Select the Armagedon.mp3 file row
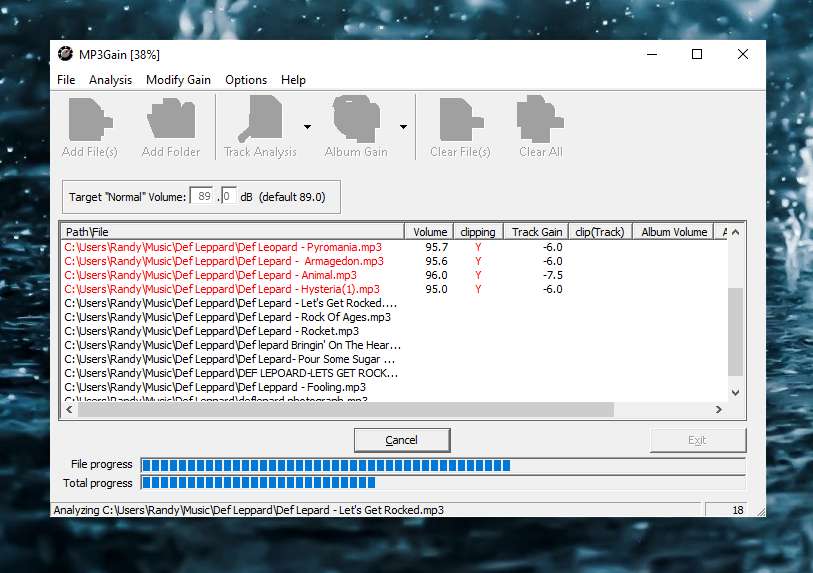The image size is (813, 573). (x=395, y=261)
